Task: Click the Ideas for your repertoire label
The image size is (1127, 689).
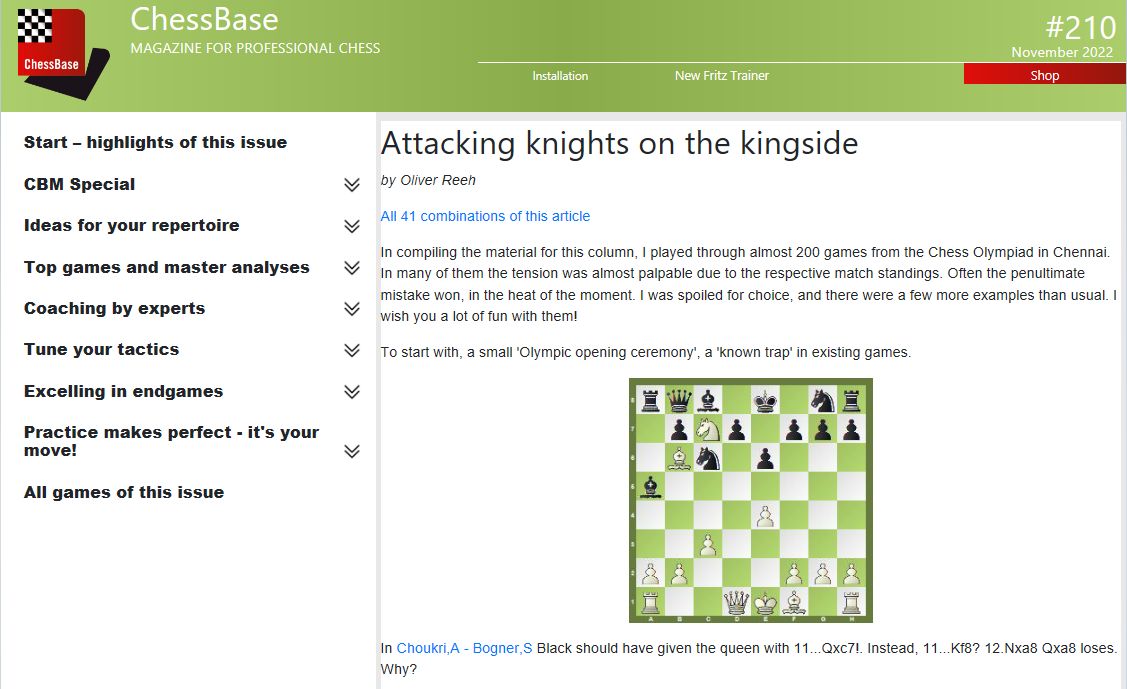Action: tap(132, 226)
